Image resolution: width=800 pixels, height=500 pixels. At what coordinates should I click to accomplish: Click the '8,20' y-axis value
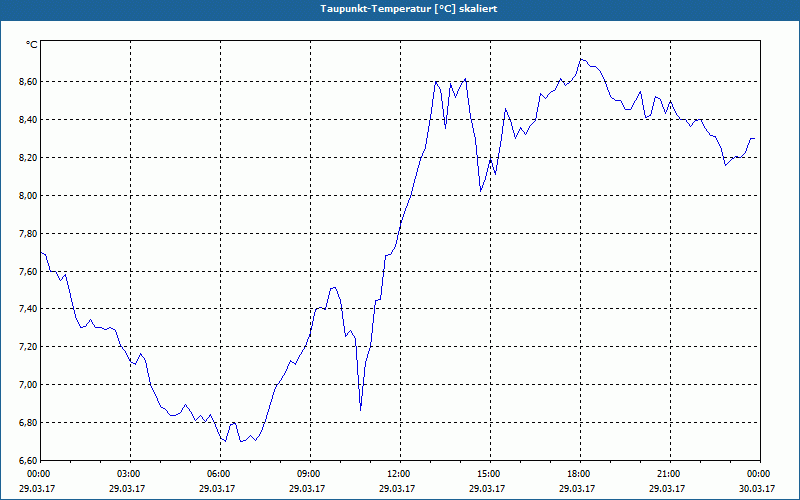click(29, 158)
